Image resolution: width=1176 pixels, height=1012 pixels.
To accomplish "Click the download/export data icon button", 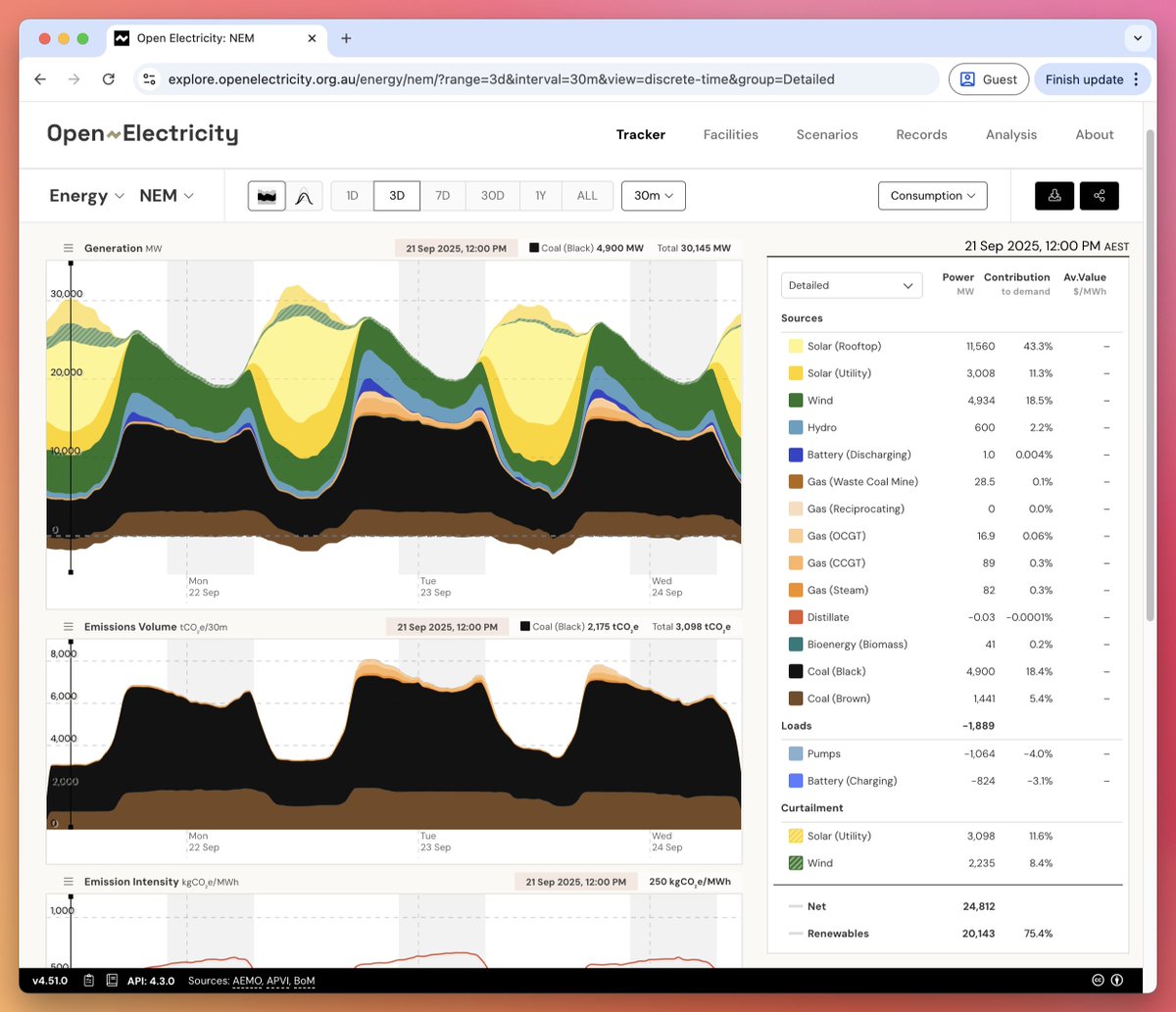I will [x=1054, y=196].
